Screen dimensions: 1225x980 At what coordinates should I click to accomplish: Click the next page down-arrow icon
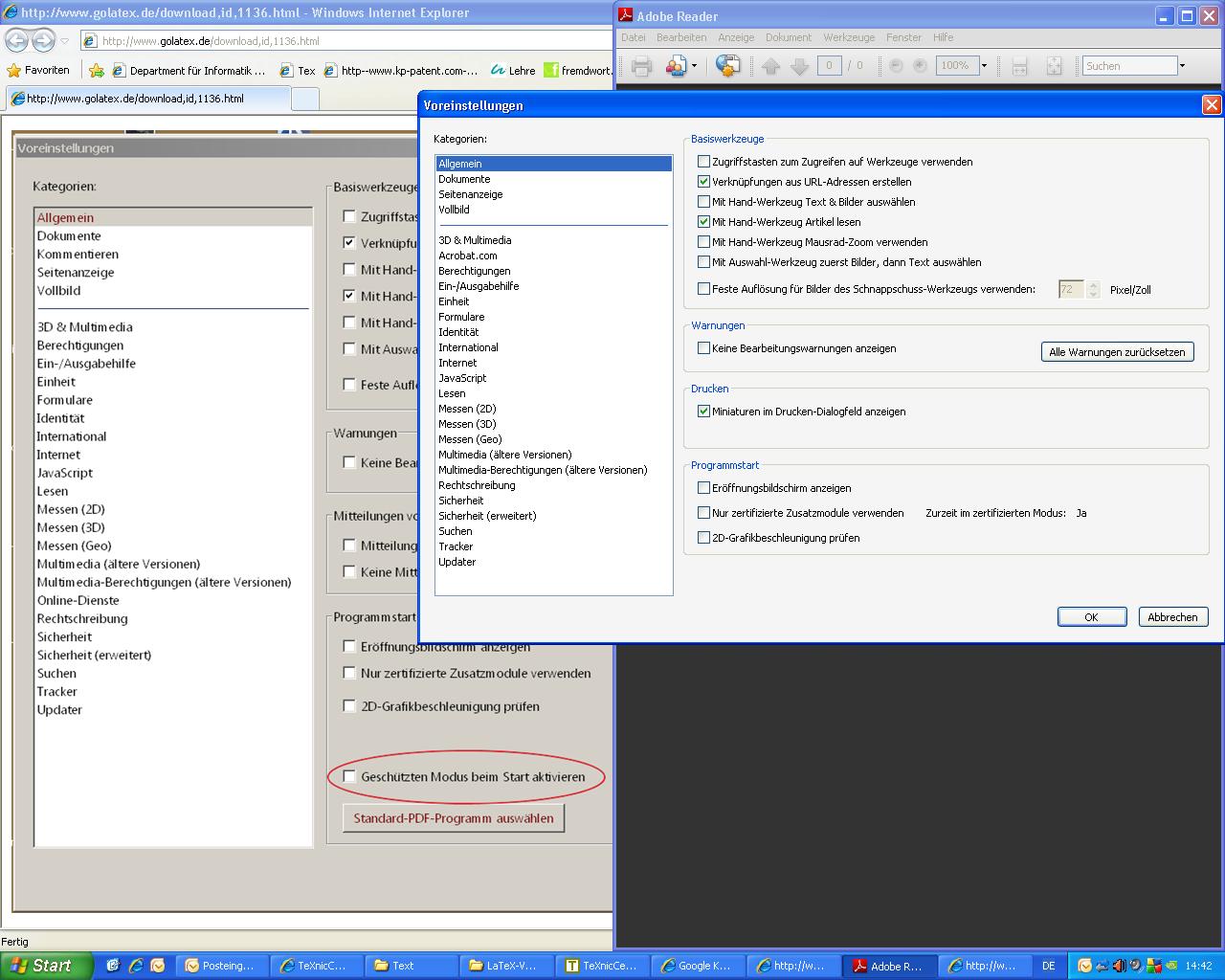click(800, 66)
